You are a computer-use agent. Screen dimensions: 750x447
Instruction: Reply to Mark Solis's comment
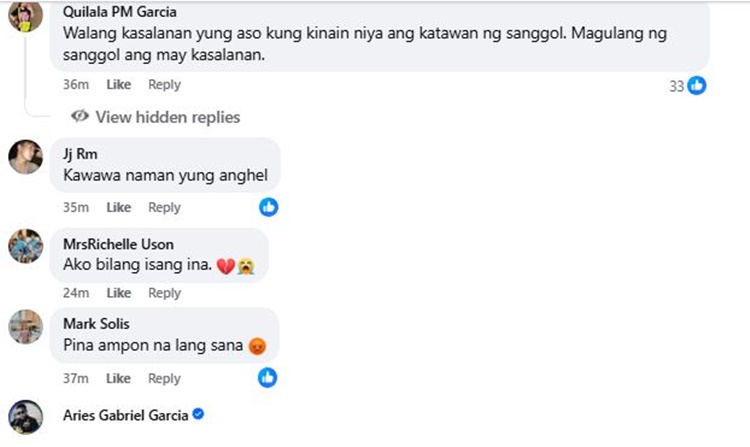(x=165, y=378)
